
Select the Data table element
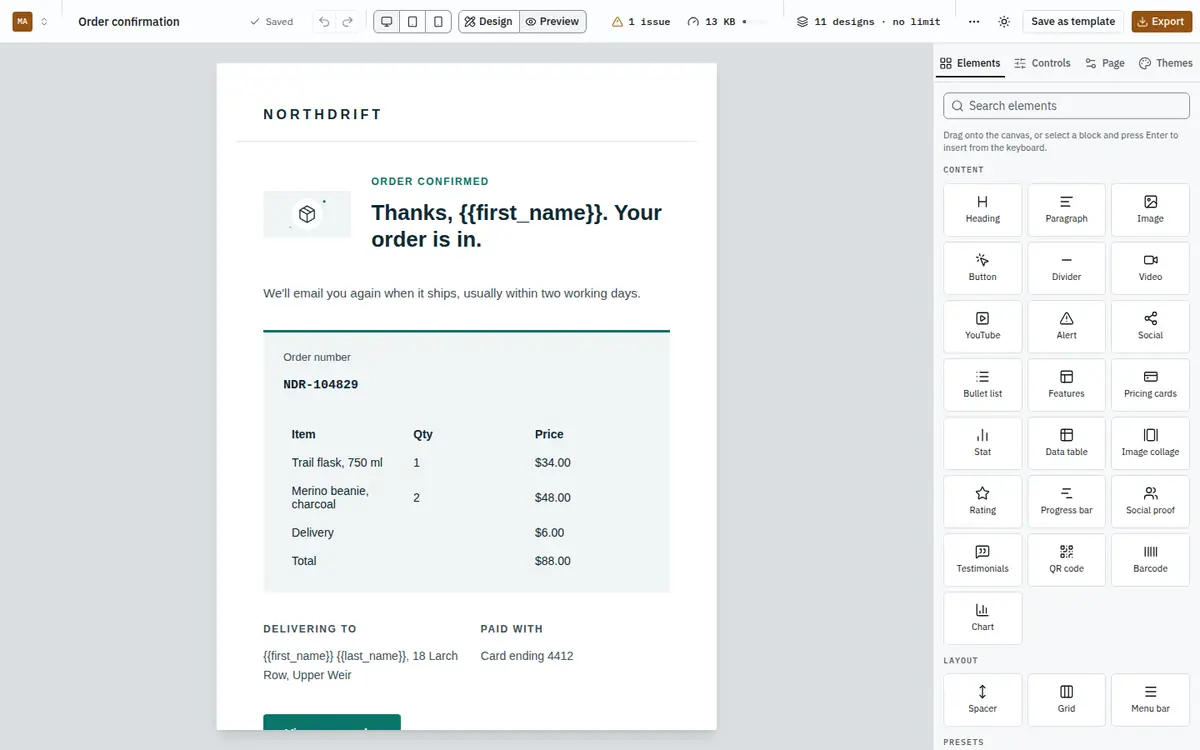[x=1066, y=443]
